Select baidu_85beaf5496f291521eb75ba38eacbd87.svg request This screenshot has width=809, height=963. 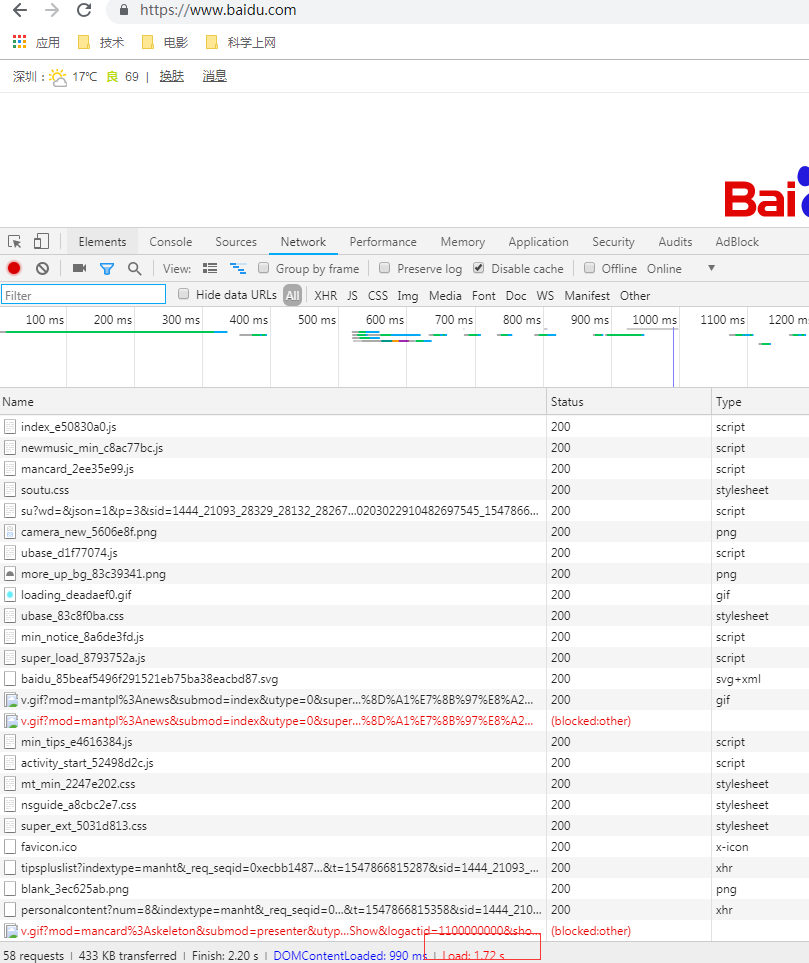404,679
